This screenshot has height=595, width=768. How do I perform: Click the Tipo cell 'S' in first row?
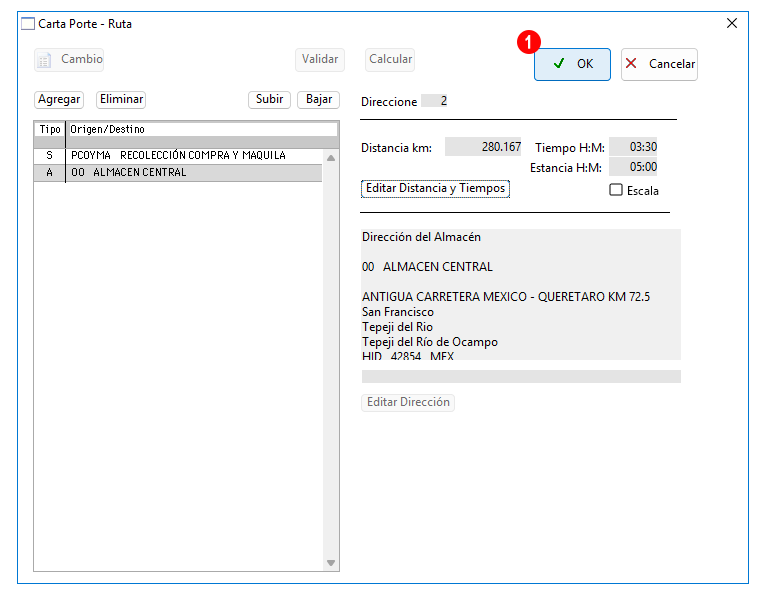[x=49, y=156]
